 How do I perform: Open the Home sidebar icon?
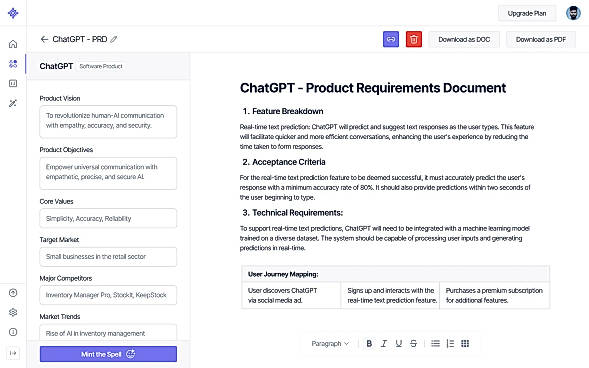tap(13, 44)
